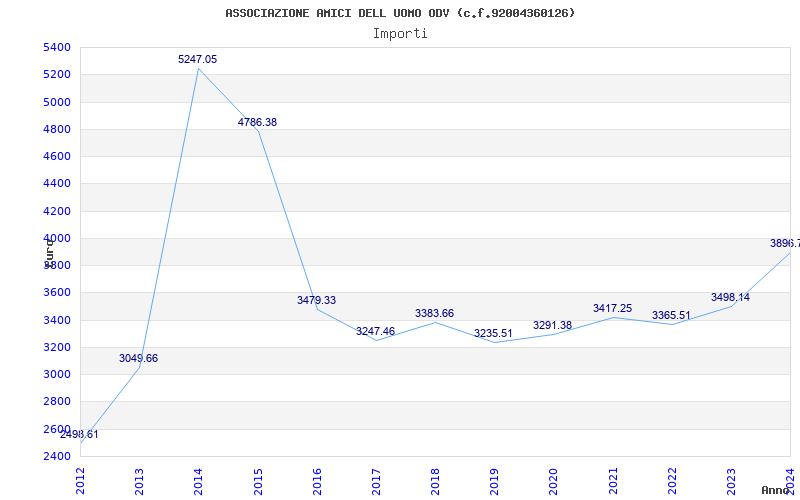Click the 2800 y-axis tick label
The image size is (800, 500).
click(x=57, y=402)
